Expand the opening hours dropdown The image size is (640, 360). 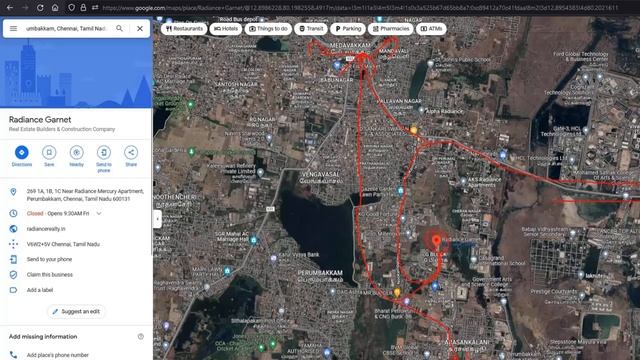pos(99,213)
